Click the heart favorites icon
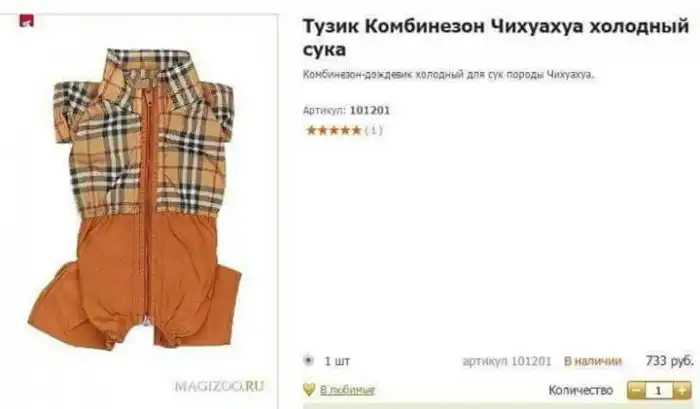This screenshot has width=700, height=409. pos(309,389)
